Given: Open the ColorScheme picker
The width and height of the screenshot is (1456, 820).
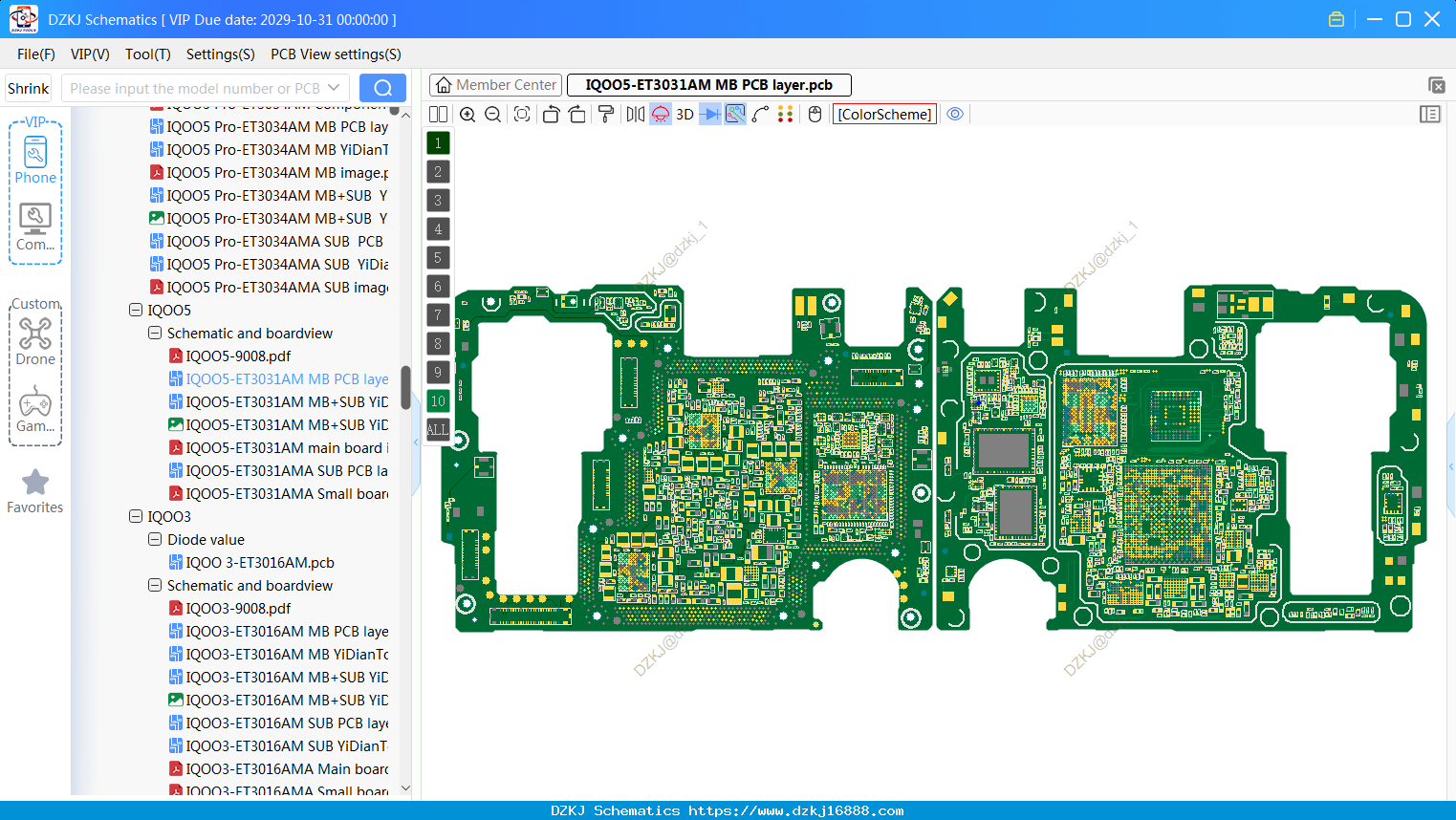Looking at the screenshot, I should 884,115.
